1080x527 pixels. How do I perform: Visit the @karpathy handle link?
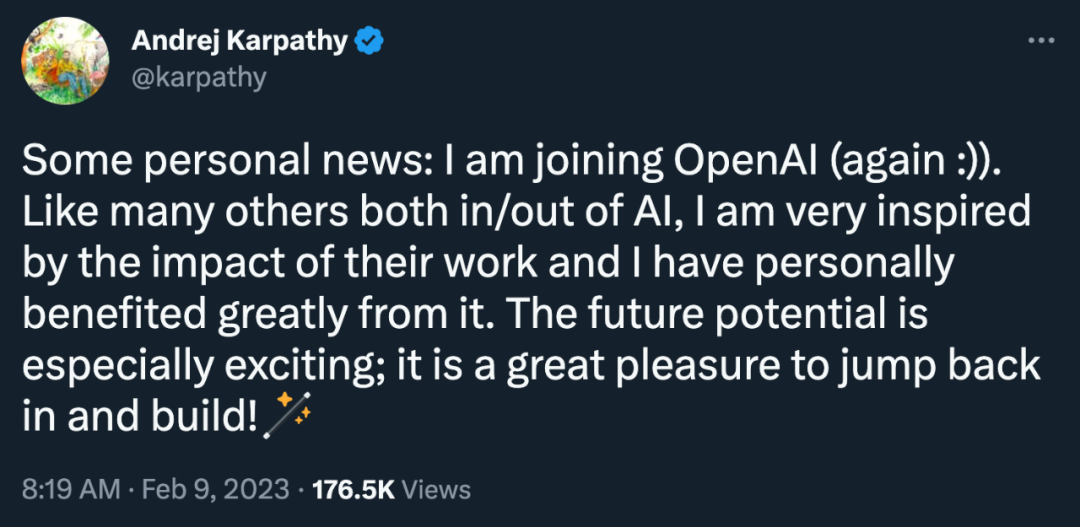[x=198, y=78]
